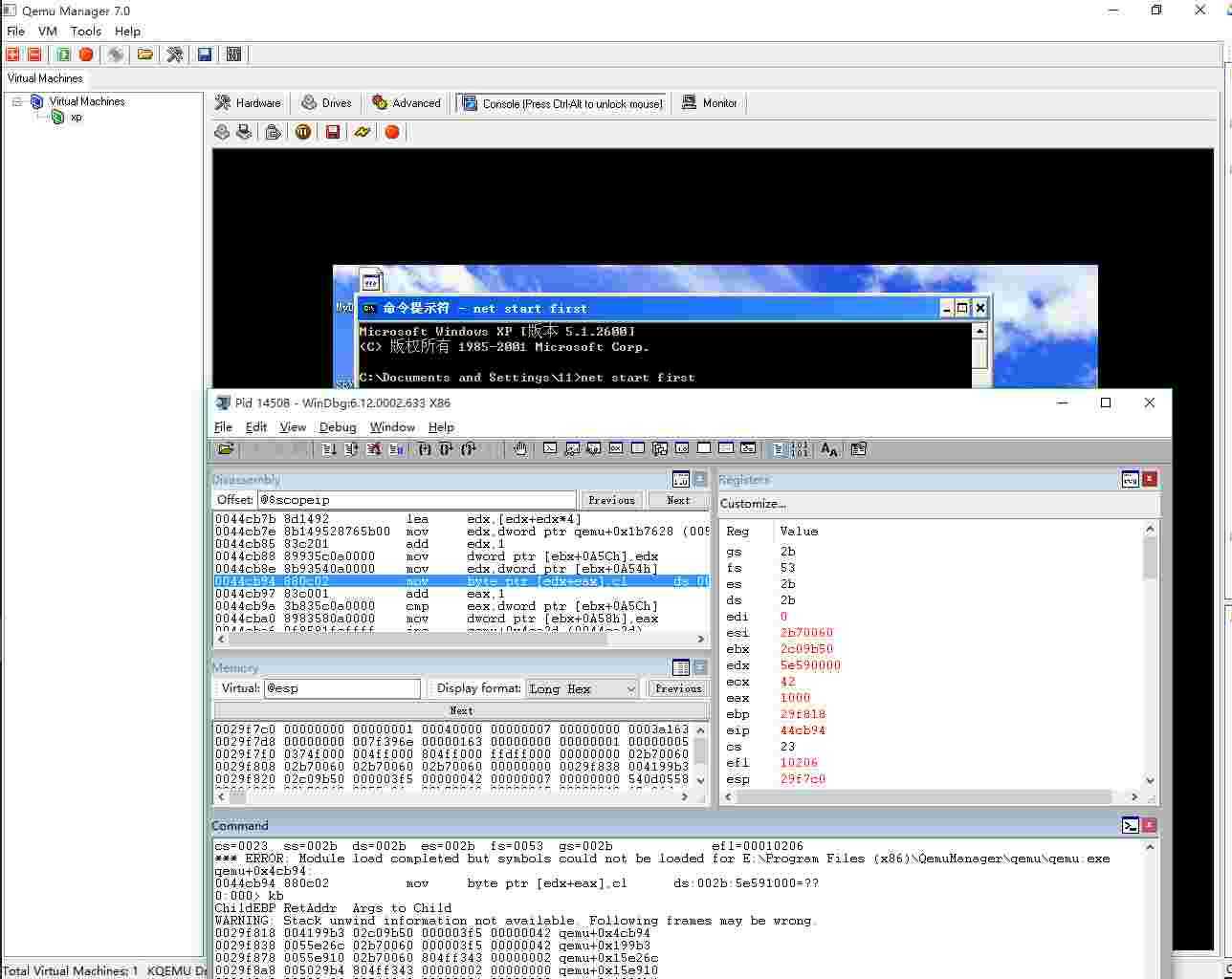Image resolution: width=1232 pixels, height=979 pixels.
Task: Click the blue floppy save icon
Action: [205, 54]
